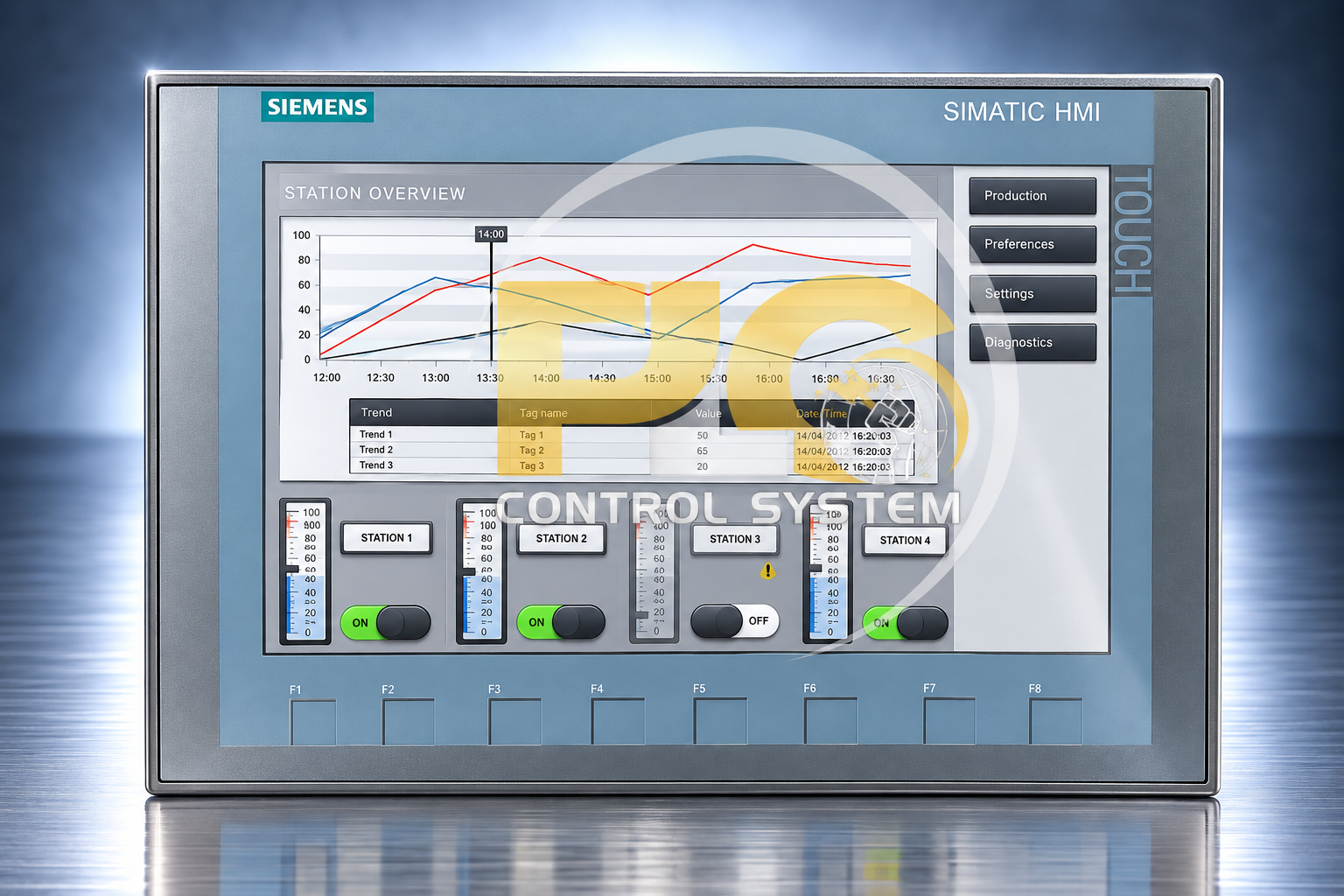Click the Station 4 level gauge
The width and height of the screenshot is (1344, 896).
pyautogui.click(x=828, y=573)
